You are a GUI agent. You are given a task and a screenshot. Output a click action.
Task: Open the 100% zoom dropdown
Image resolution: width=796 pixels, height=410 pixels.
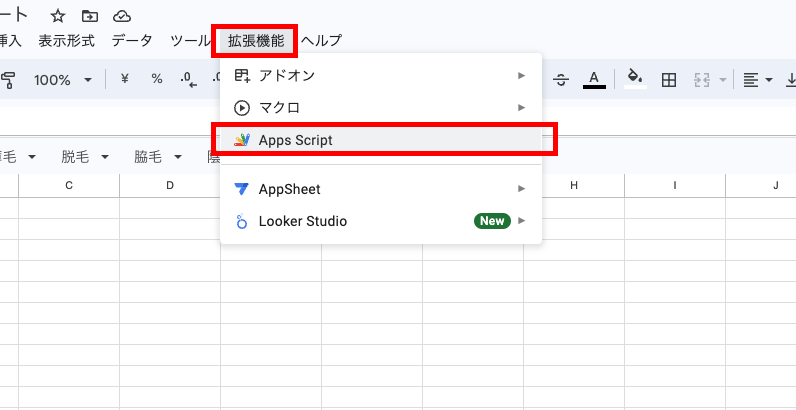(63, 80)
